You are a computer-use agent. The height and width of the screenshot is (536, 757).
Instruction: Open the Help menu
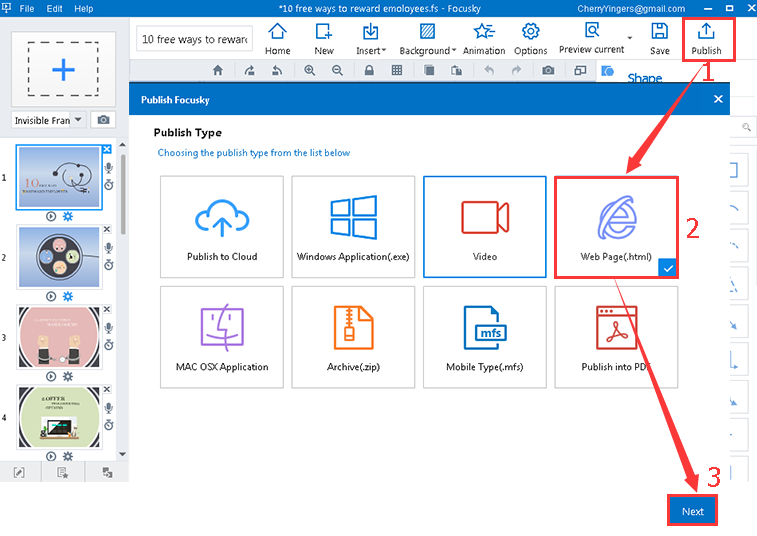(84, 9)
